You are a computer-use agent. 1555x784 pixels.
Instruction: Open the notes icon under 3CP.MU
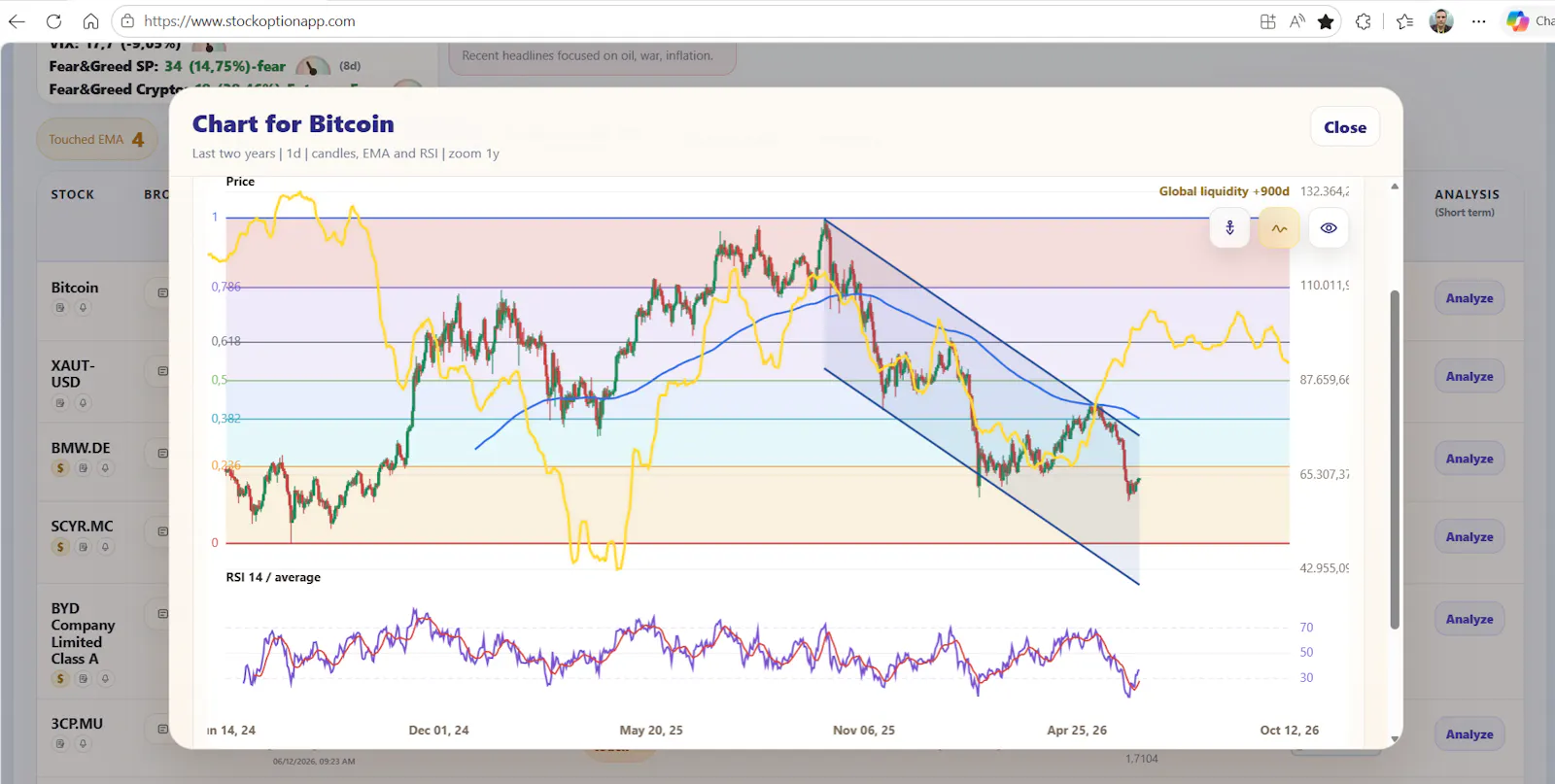click(60, 744)
